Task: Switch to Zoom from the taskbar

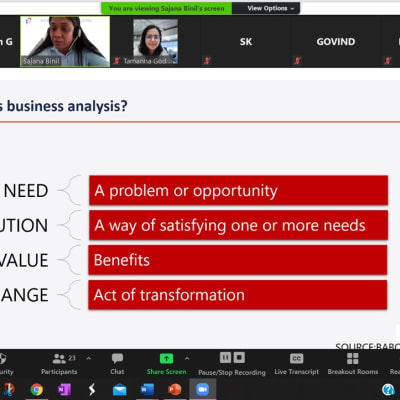Action: pos(202,389)
